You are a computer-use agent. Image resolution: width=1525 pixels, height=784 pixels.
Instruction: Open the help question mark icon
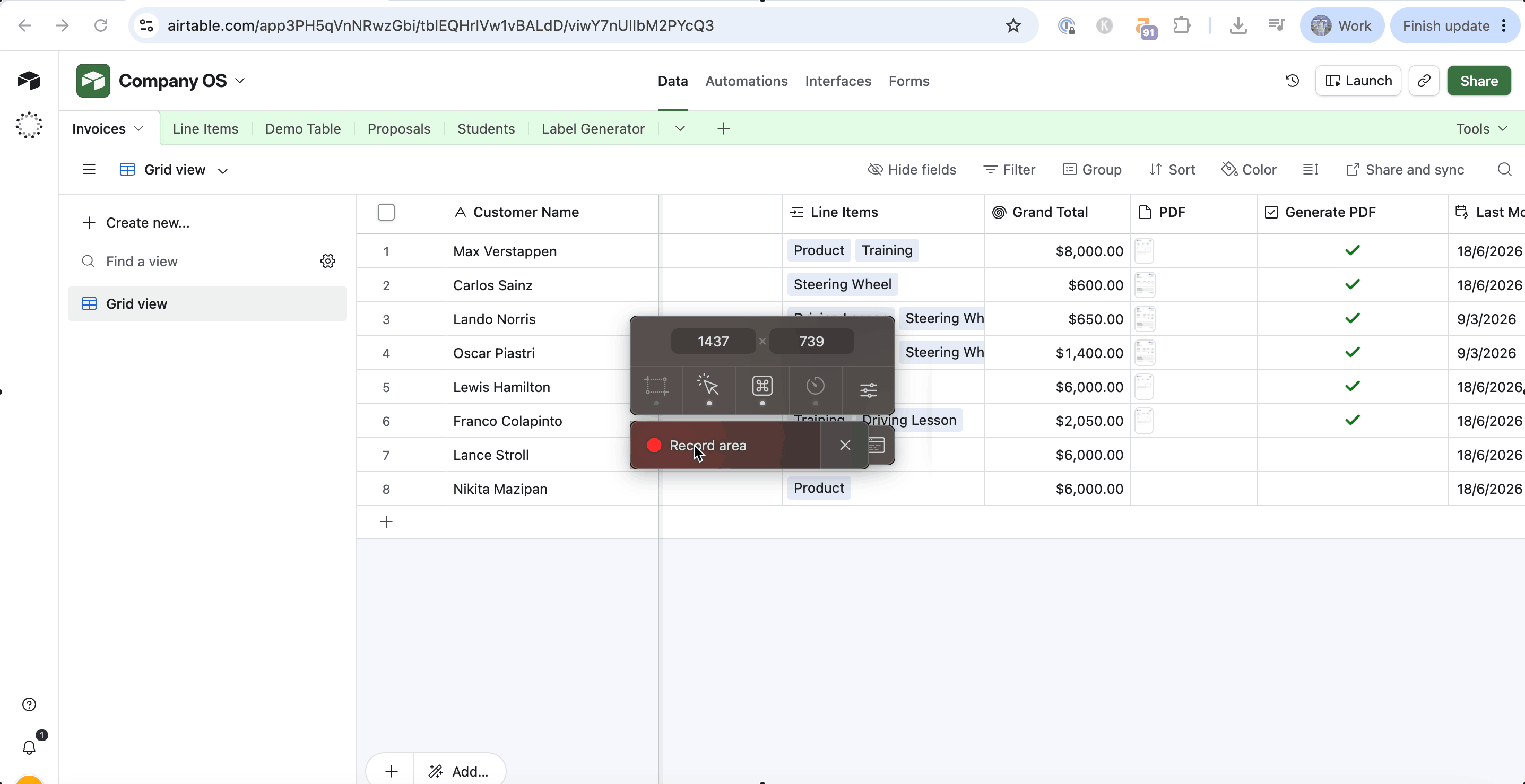29,704
